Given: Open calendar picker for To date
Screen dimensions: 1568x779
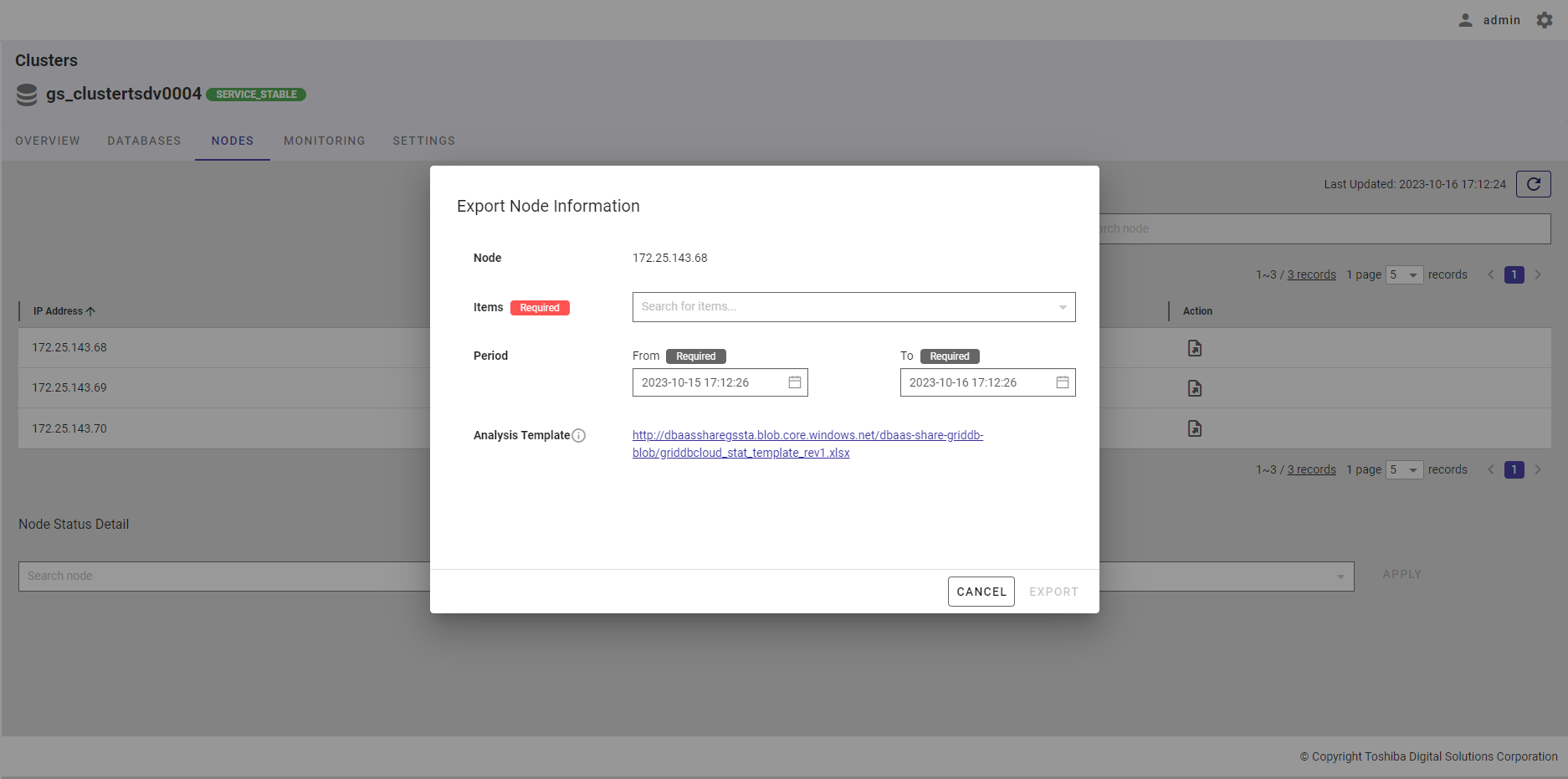Looking at the screenshot, I should click(1062, 382).
